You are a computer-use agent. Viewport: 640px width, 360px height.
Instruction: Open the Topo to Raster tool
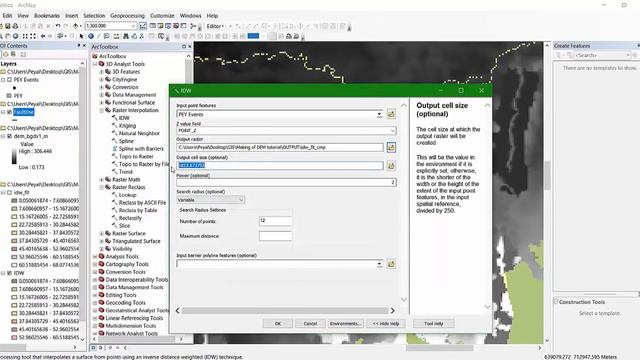[x=136, y=157]
